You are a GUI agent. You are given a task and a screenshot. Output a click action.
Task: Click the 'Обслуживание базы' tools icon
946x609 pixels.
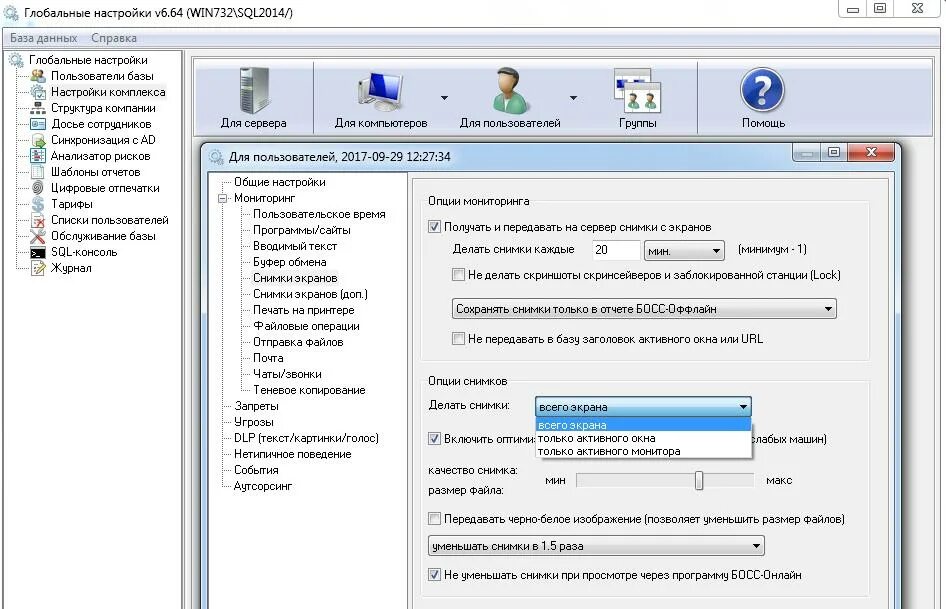[38, 236]
